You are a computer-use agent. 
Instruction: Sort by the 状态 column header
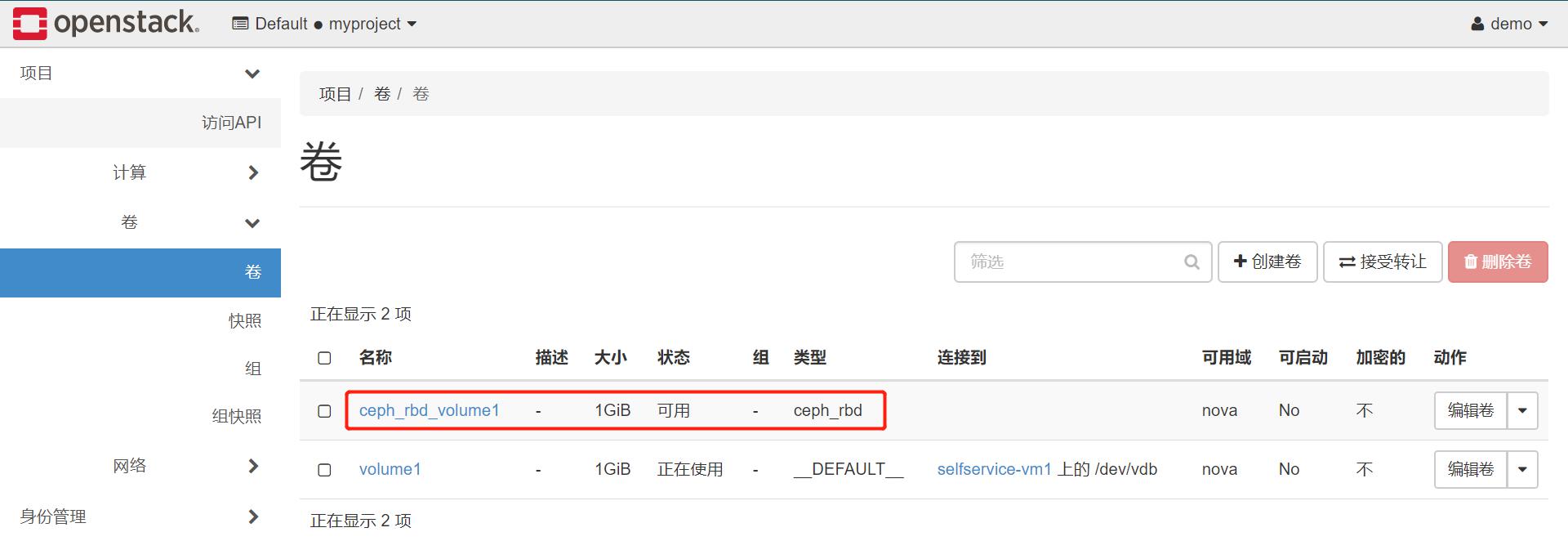coord(674,357)
